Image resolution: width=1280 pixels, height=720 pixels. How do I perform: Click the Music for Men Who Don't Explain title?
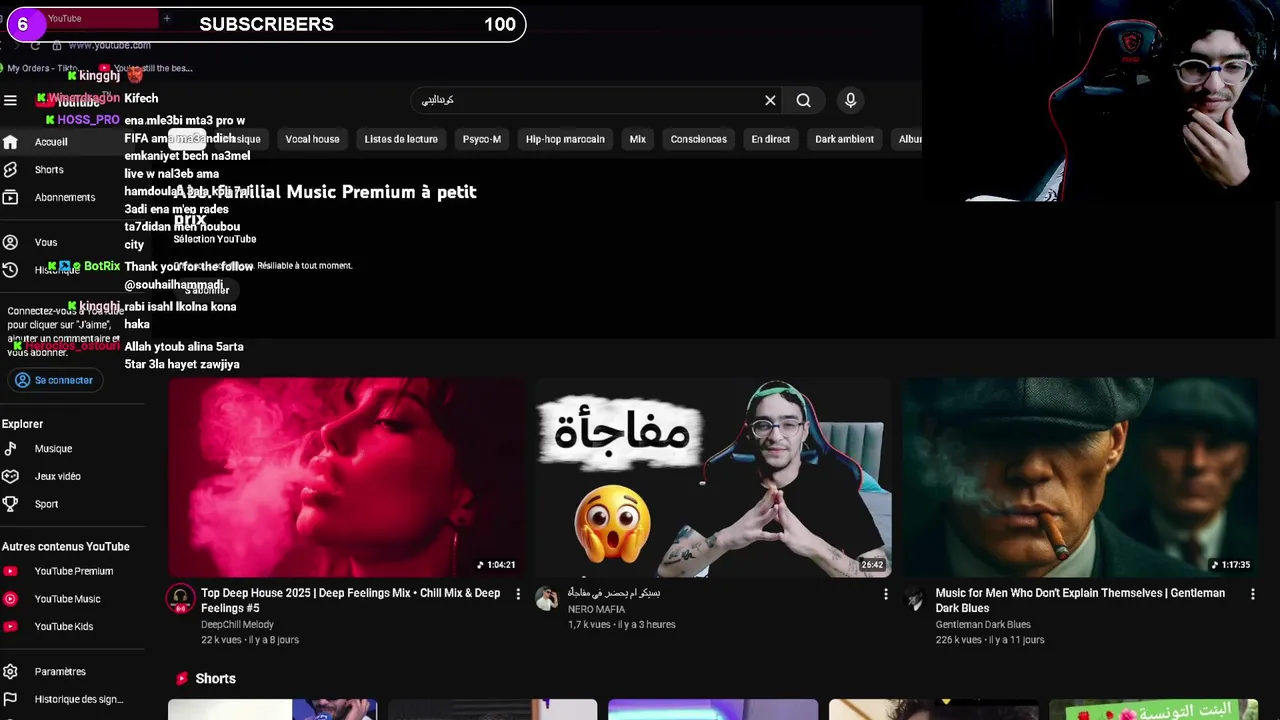click(x=1080, y=600)
